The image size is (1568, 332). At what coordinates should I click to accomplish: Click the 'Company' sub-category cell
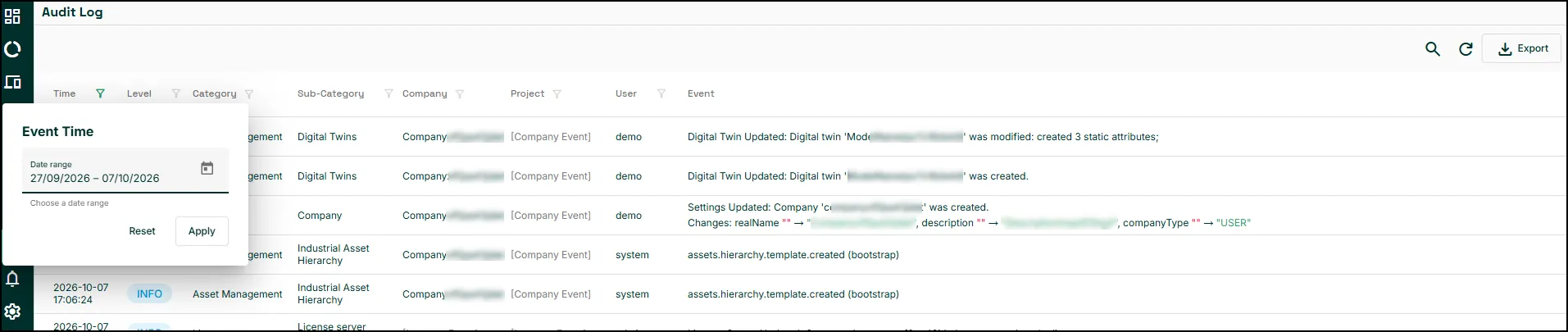[x=320, y=216]
